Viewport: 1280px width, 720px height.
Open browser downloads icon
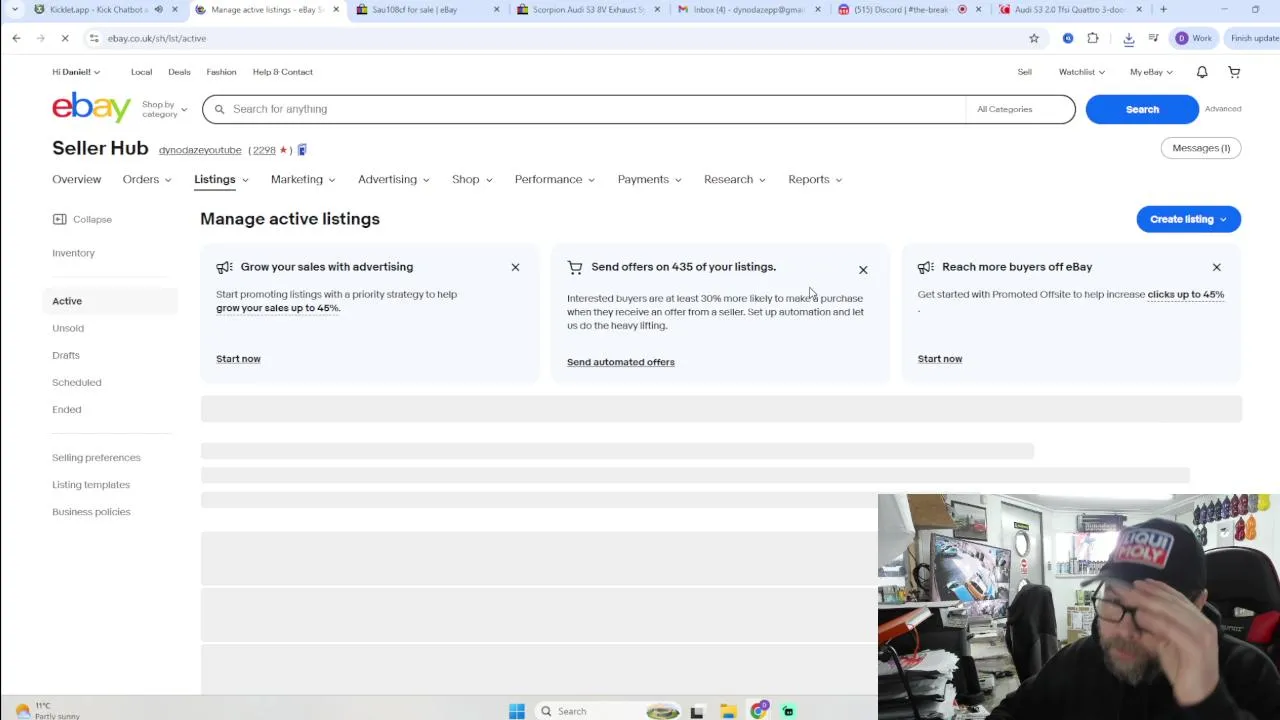[1129, 38]
